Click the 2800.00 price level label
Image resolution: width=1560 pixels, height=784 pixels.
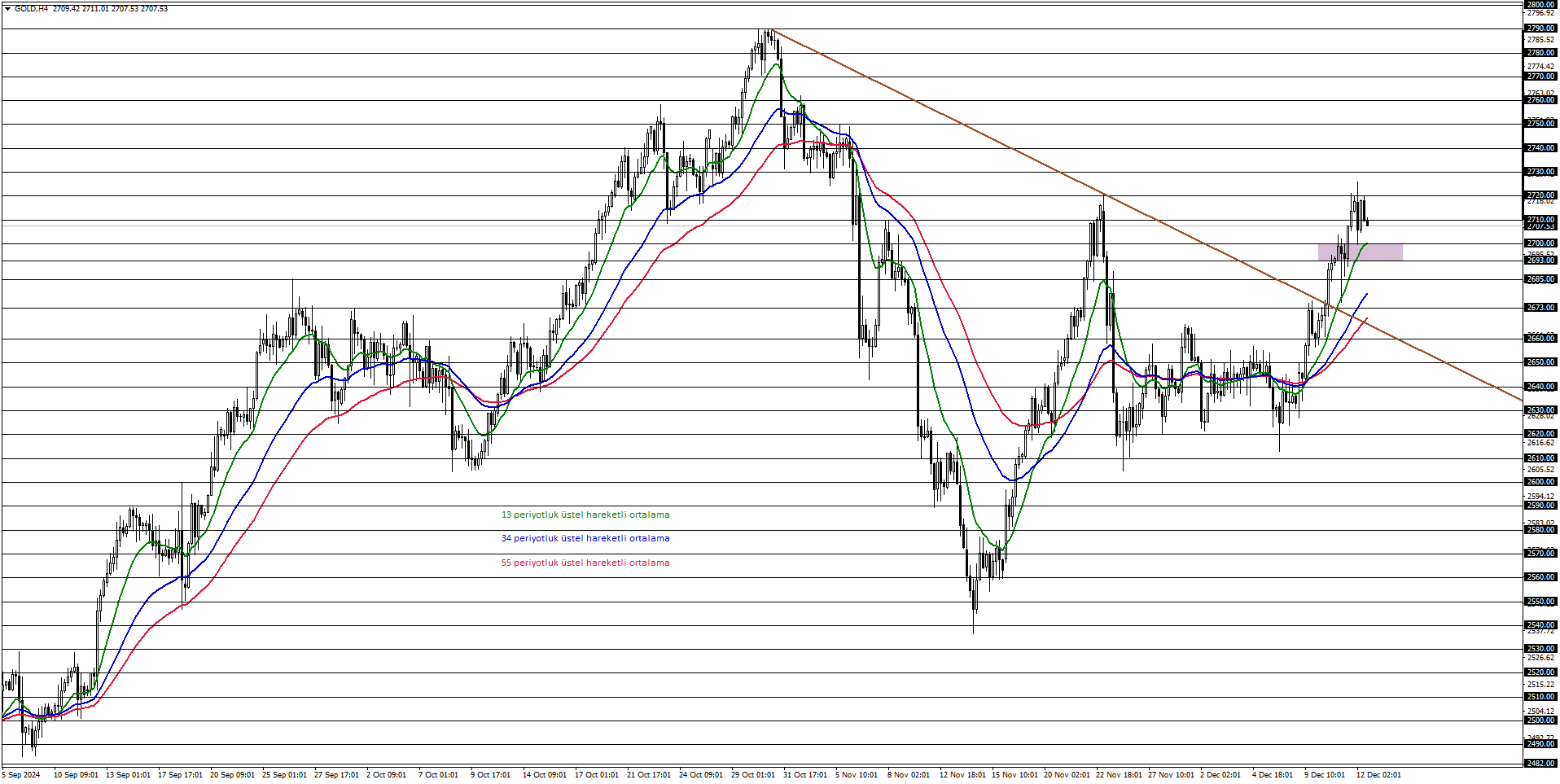pos(1540,5)
